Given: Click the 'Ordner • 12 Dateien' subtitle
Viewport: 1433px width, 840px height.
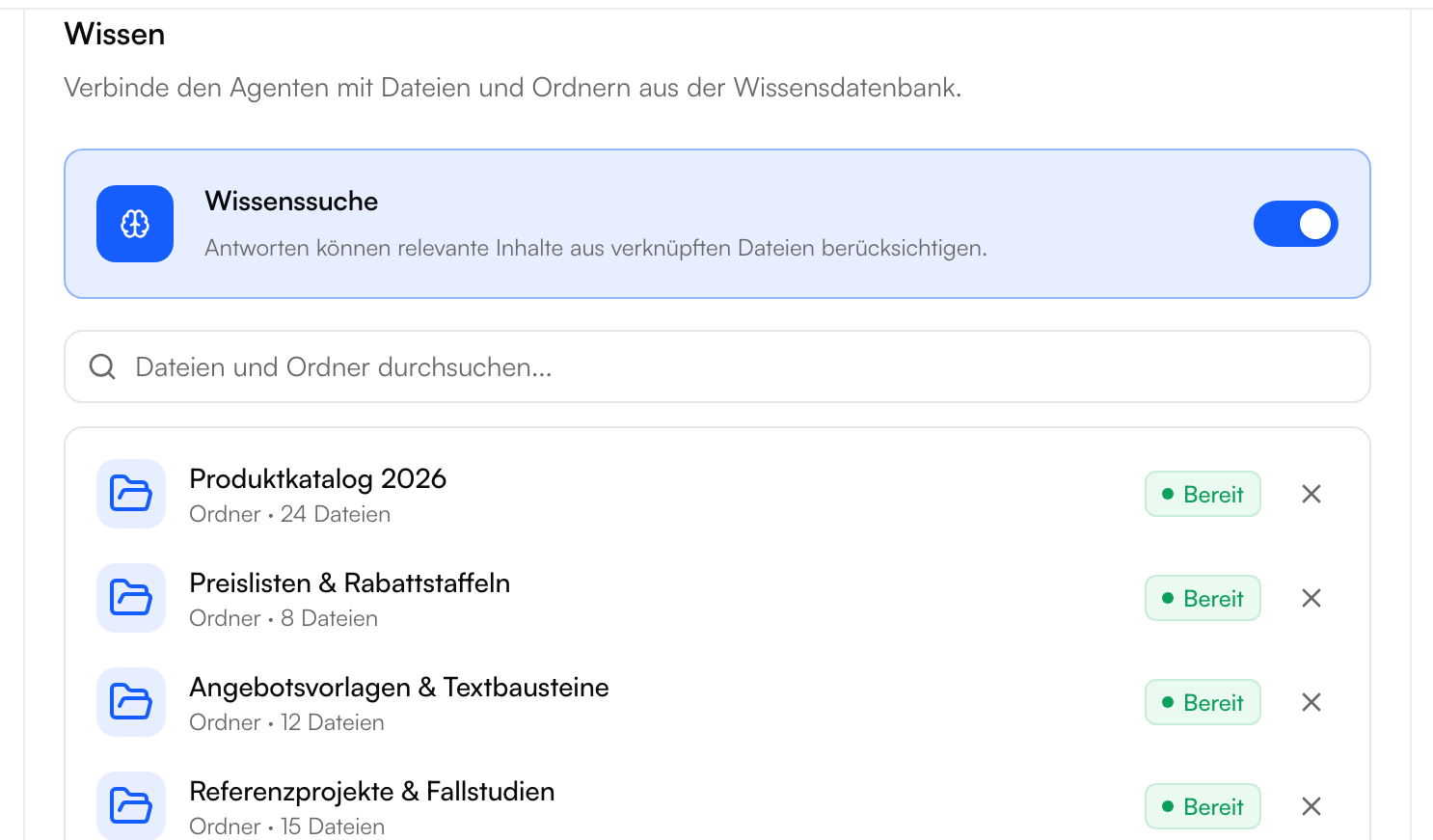Looking at the screenshot, I should pyautogui.click(x=286, y=722).
